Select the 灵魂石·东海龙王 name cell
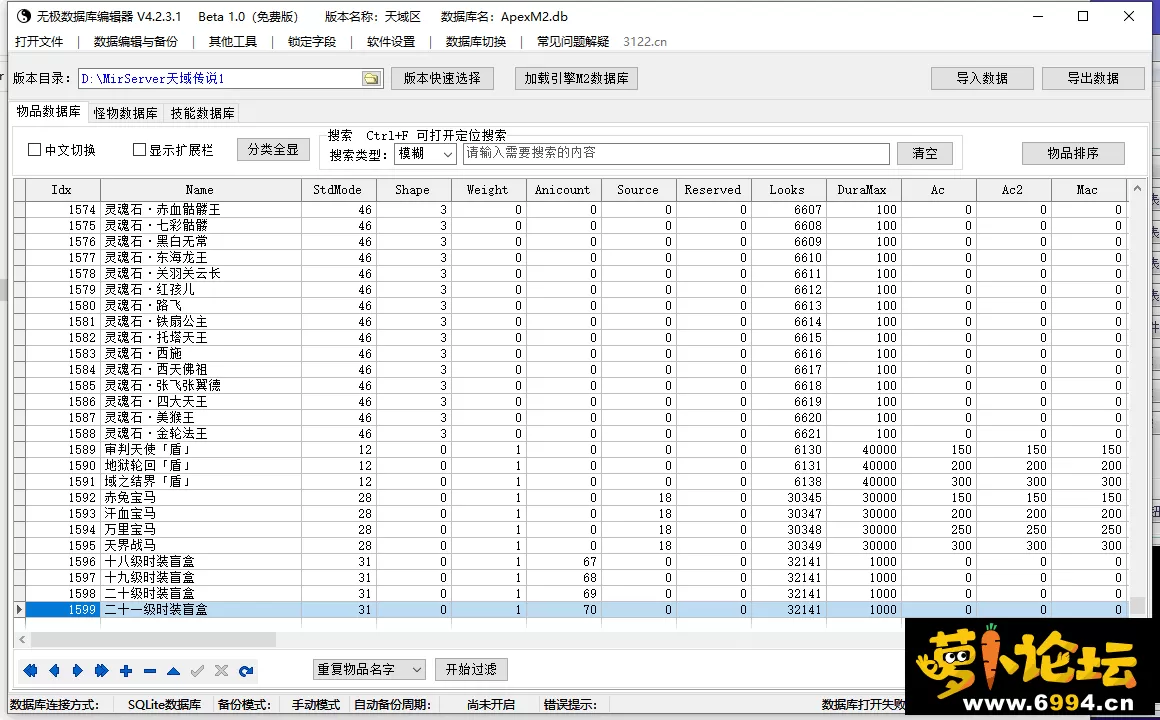 [200, 258]
